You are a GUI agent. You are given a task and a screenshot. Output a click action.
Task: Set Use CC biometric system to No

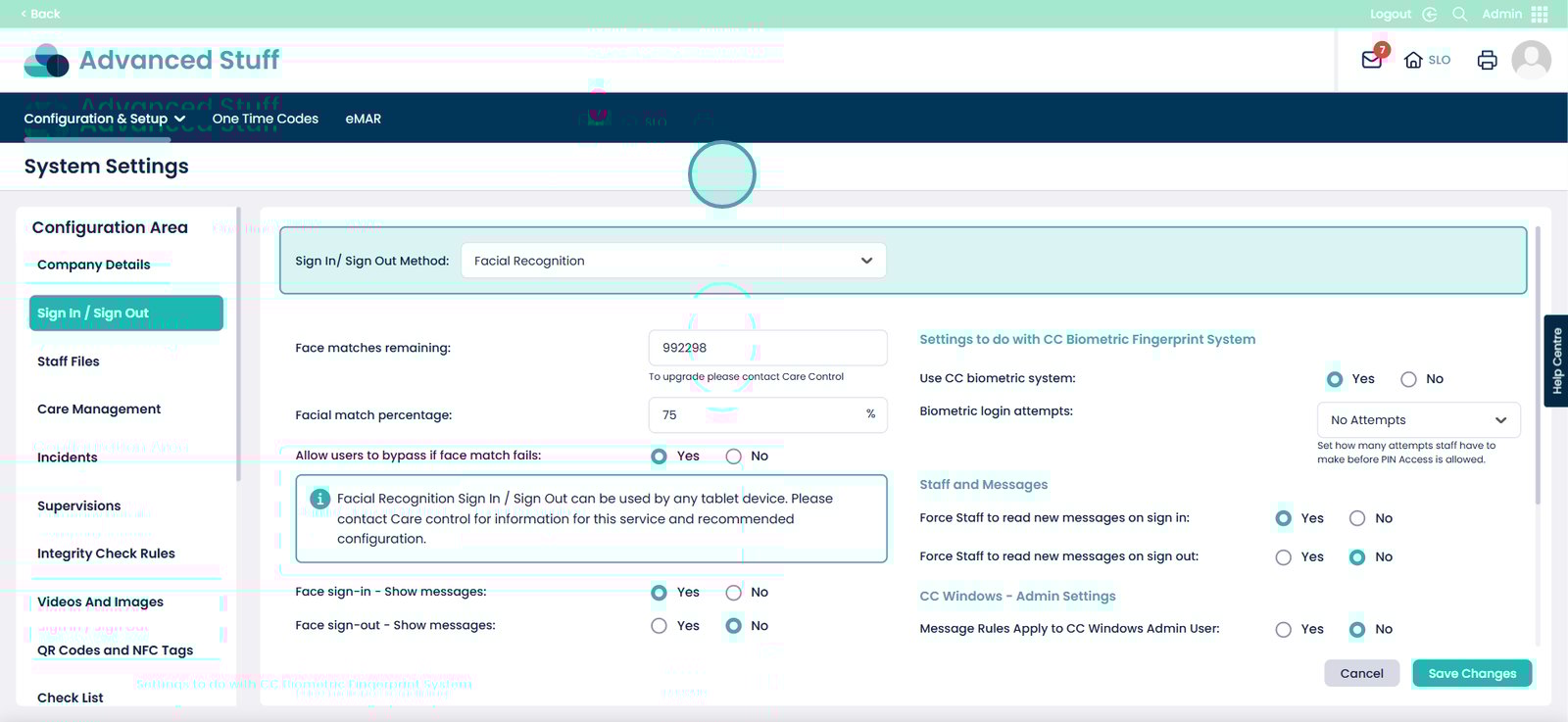click(x=1408, y=379)
